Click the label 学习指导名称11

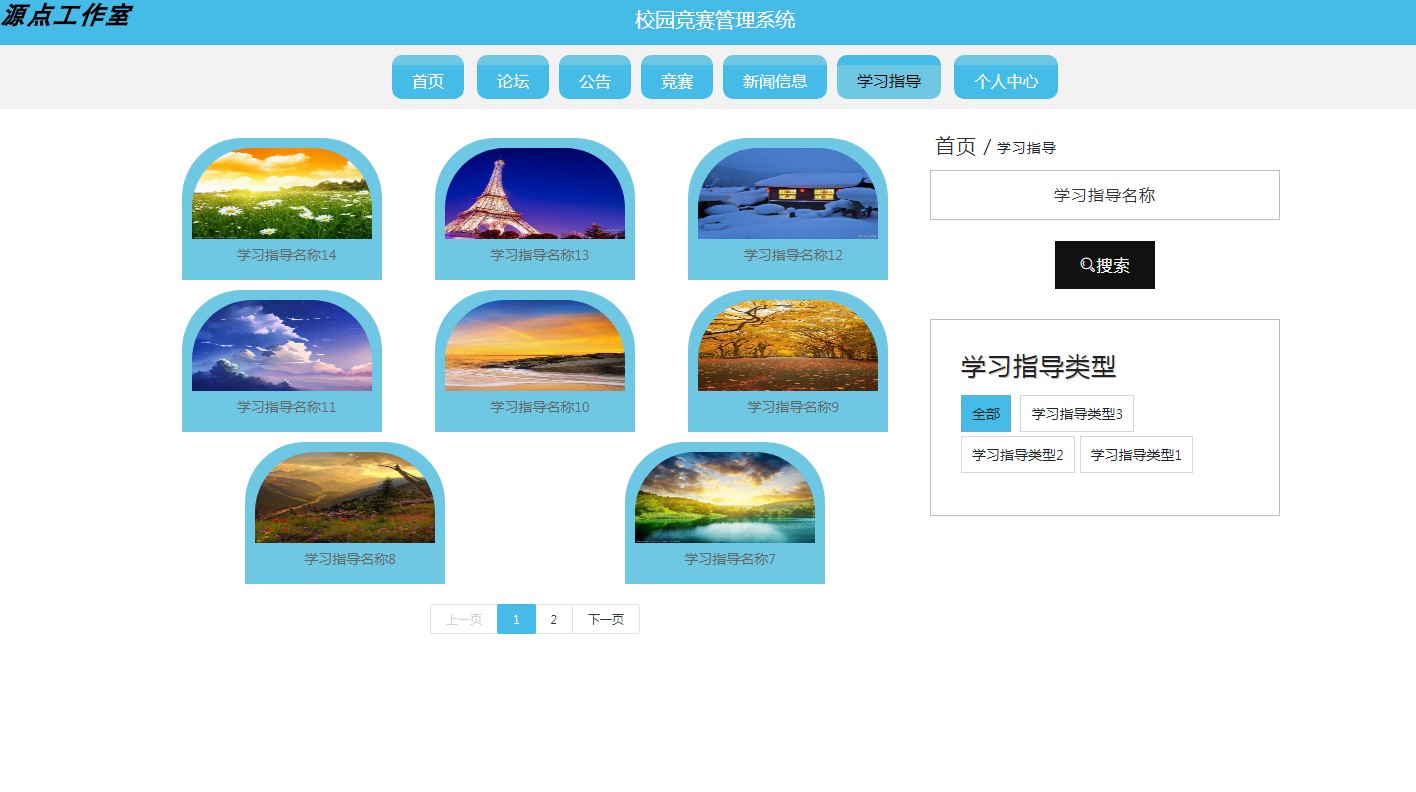click(x=287, y=407)
